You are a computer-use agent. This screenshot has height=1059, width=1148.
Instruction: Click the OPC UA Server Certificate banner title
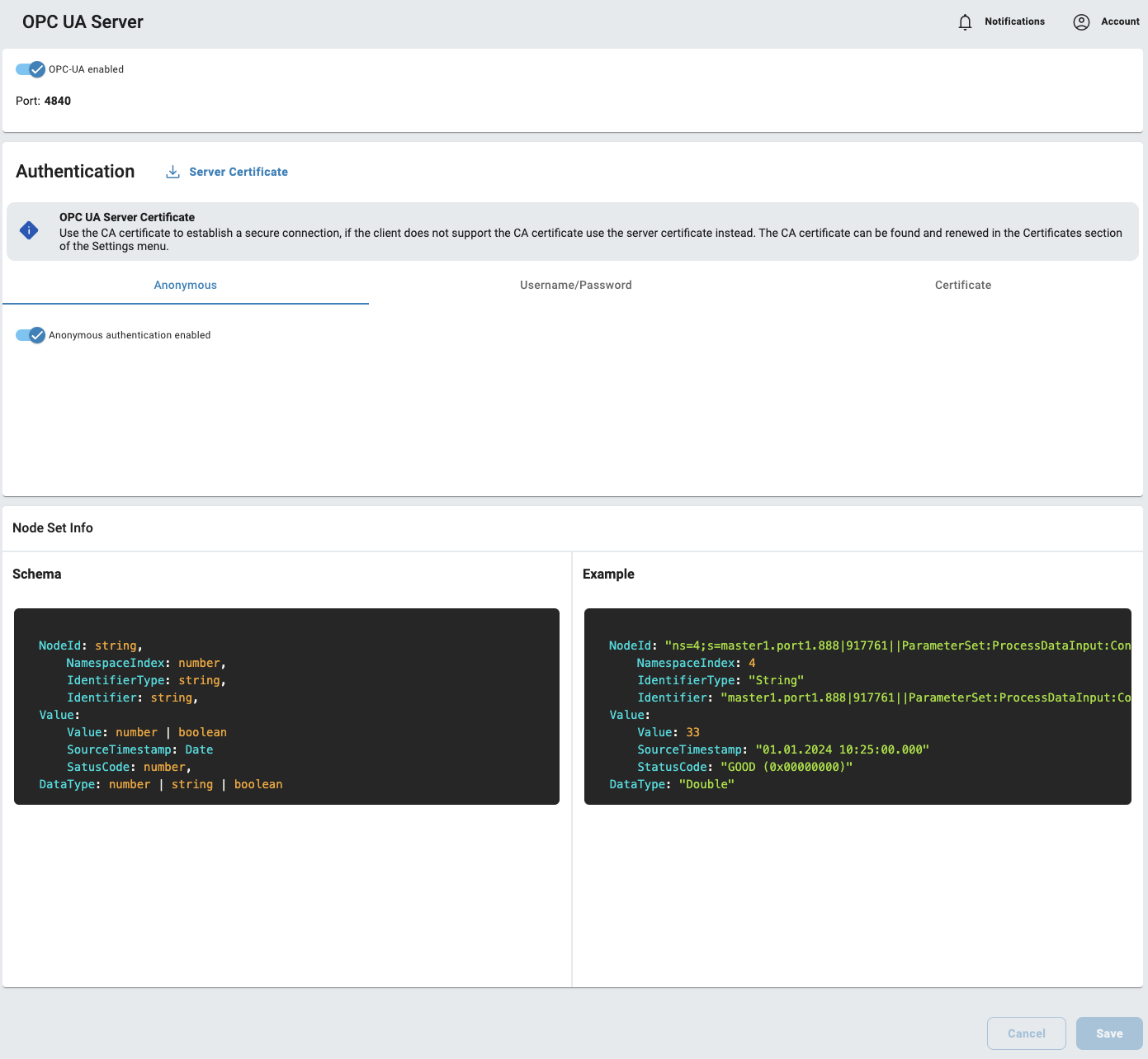point(127,217)
